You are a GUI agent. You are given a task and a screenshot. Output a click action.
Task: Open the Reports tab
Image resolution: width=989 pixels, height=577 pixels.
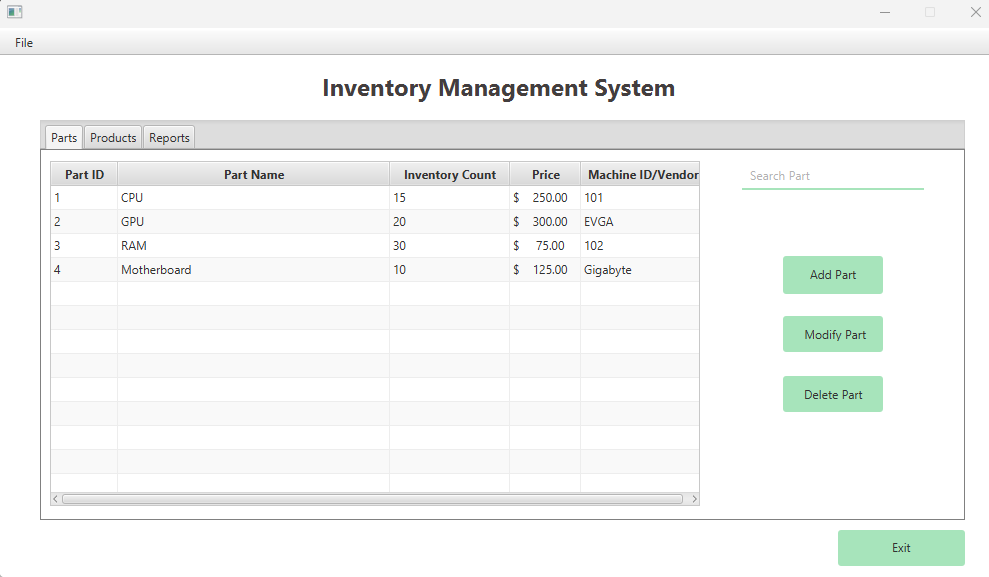coord(169,137)
